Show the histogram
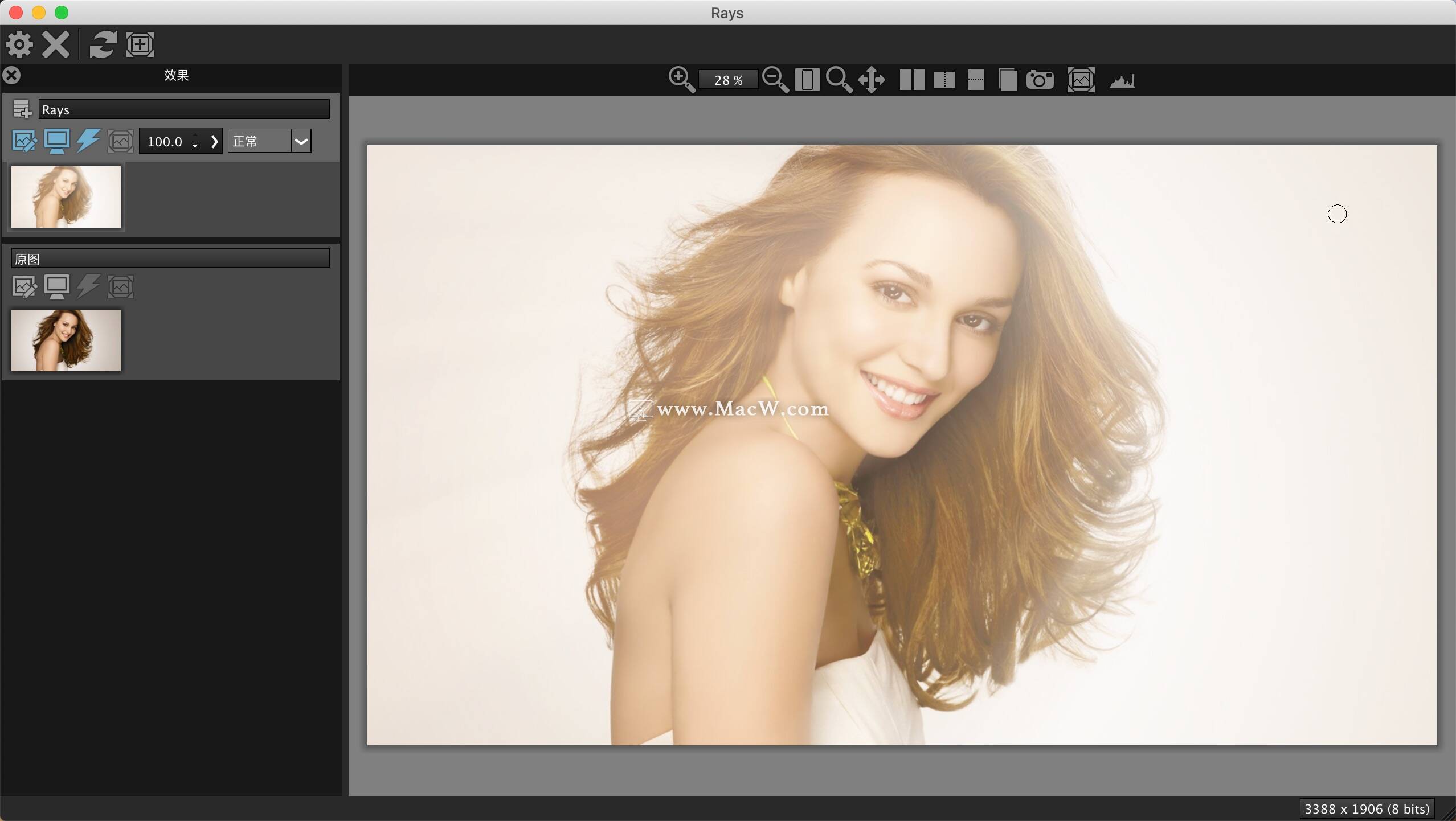This screenshot has height=821, width=1456. pyautogui.click(x=1122, y=81)
